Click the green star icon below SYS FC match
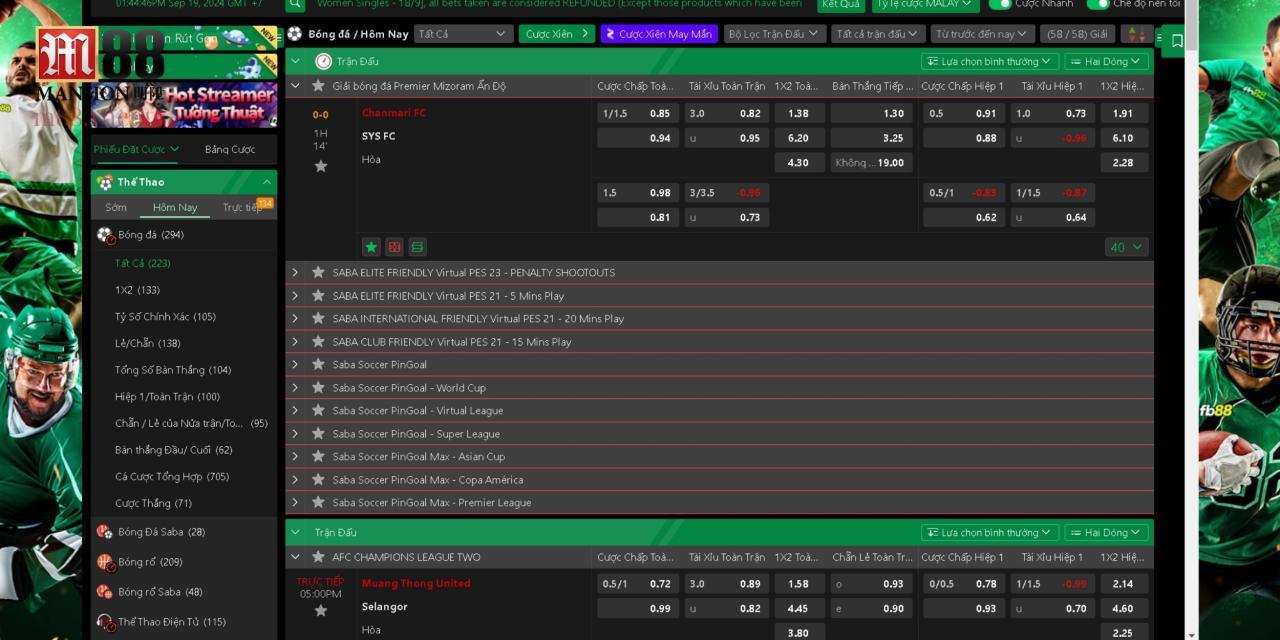 click(x=371, y=247)
